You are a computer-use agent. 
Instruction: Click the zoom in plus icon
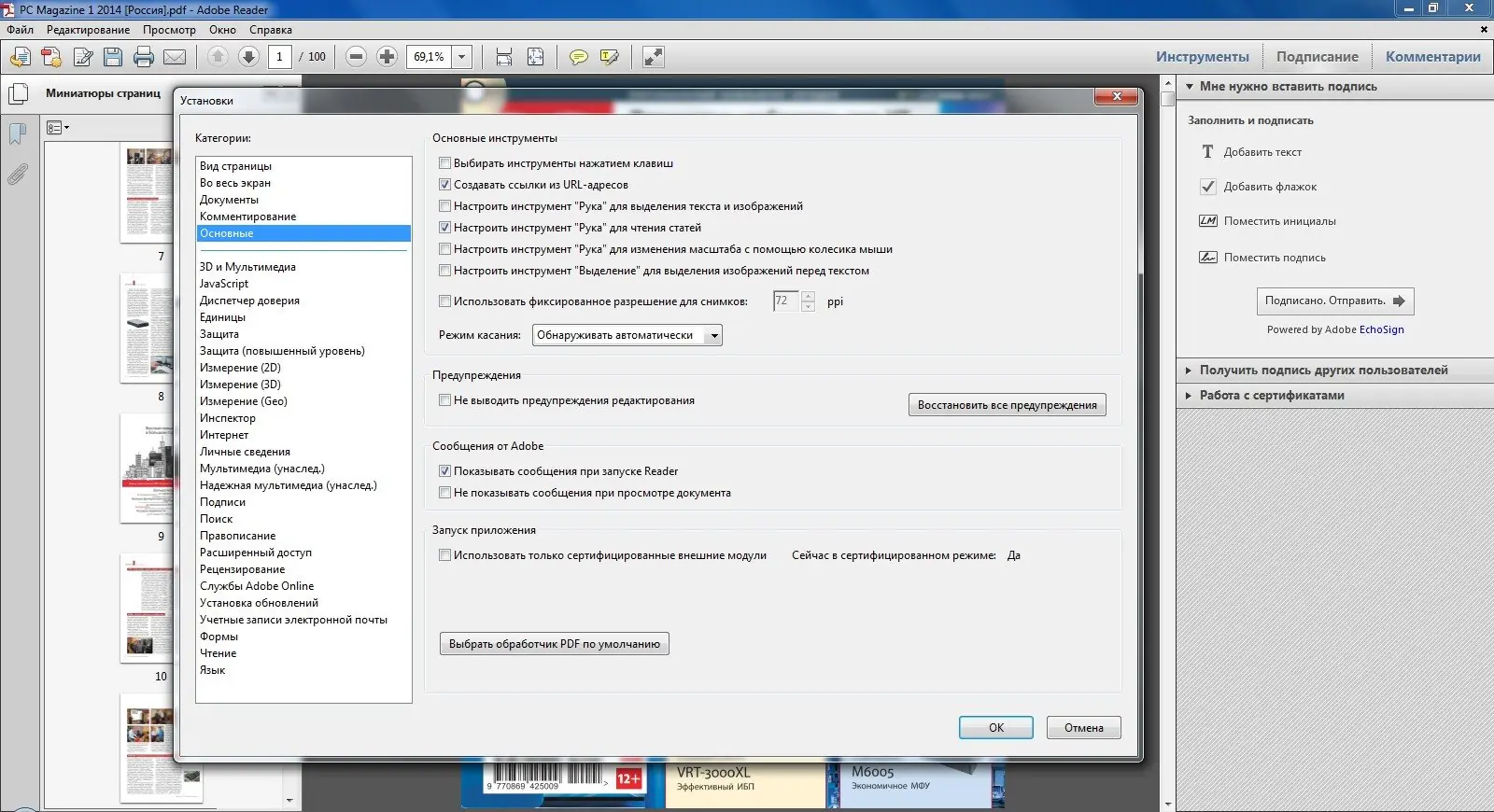(x=387, y=57)
